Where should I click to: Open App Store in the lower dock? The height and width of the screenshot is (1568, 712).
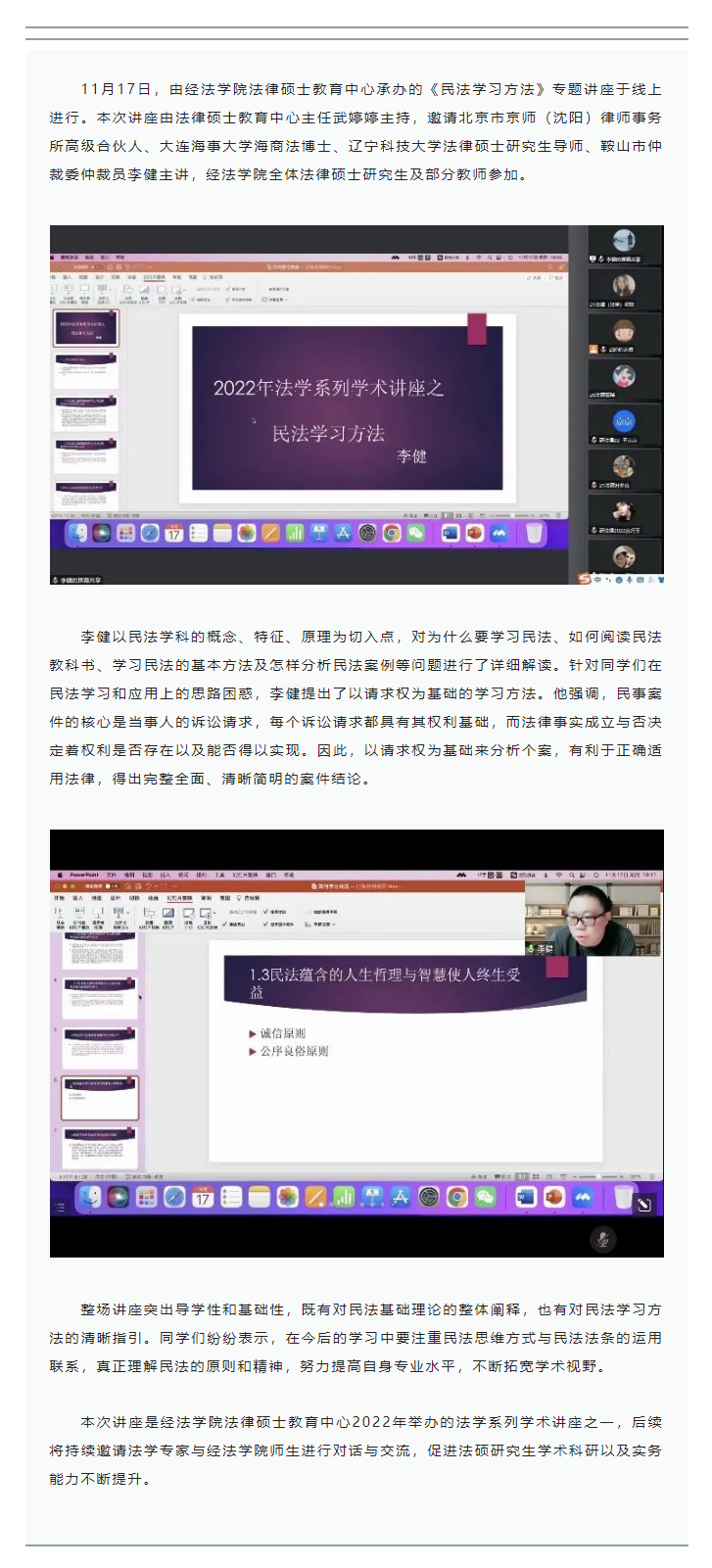coord(401,1197)
